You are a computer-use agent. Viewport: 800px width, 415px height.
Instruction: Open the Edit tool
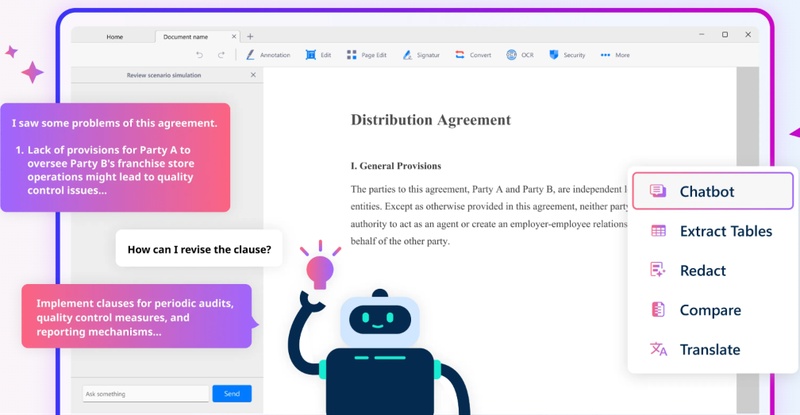point(318,55)
